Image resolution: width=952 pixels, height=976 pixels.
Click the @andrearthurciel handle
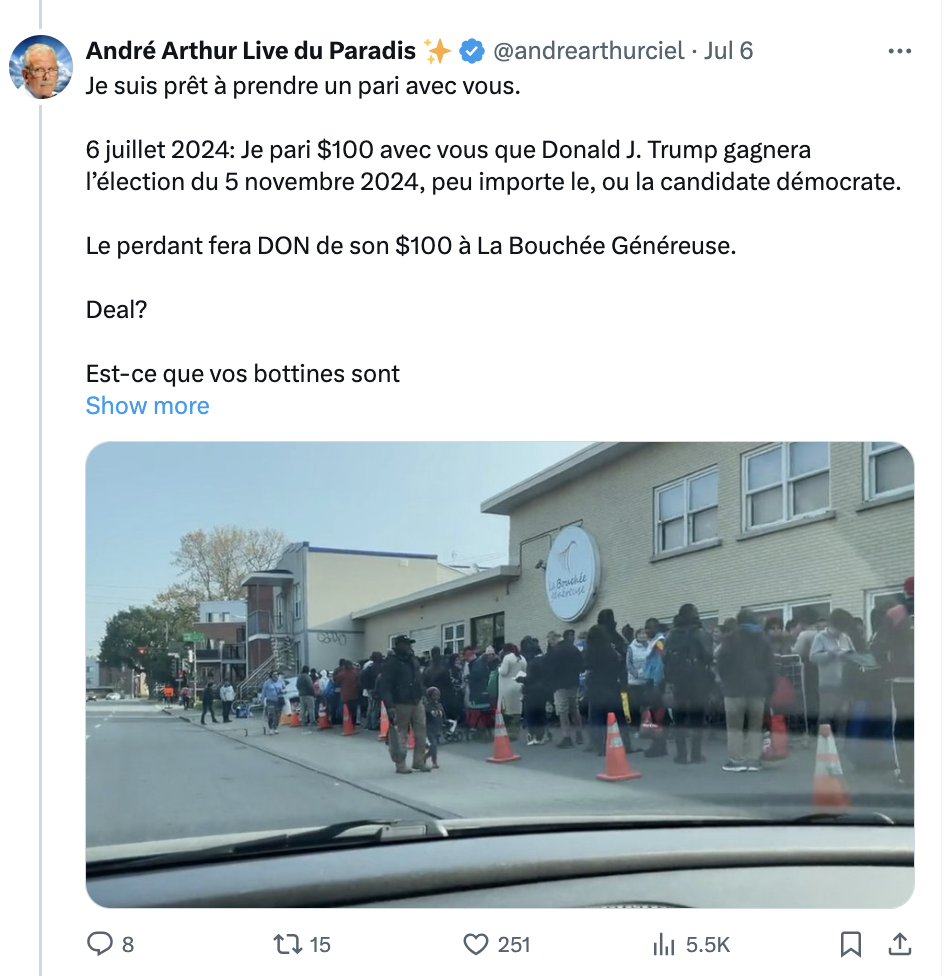coord(588,51)
